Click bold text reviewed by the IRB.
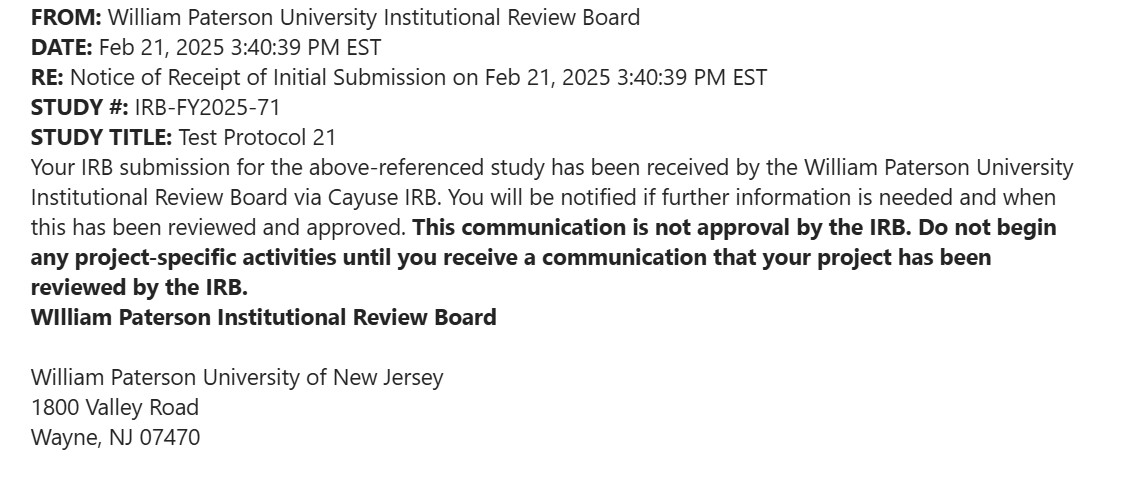 tap(139, 287)
